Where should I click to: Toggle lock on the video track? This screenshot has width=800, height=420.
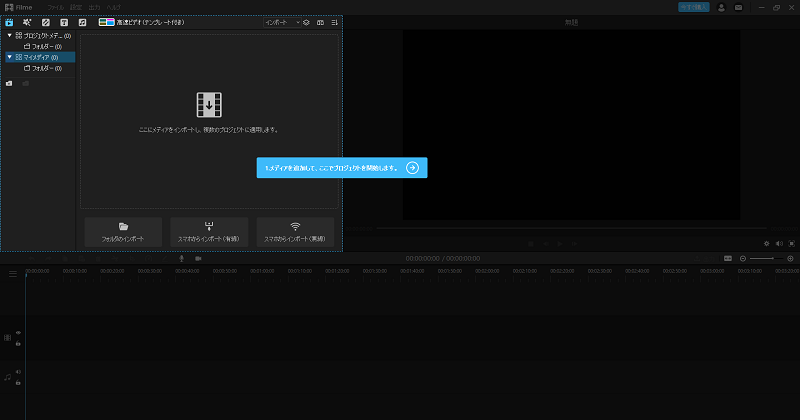pos(18,343)
